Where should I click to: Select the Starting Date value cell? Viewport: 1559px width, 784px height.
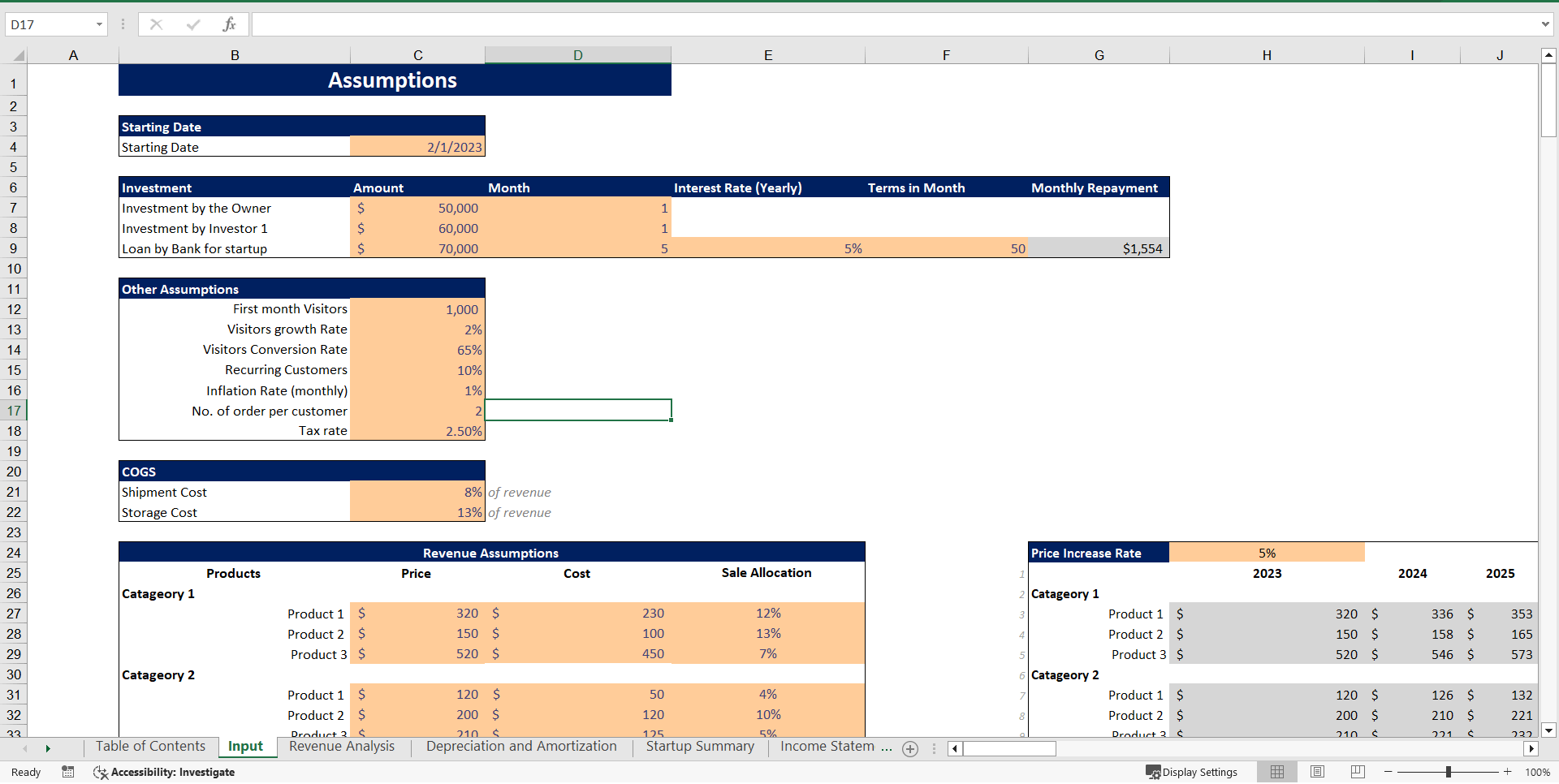tap(417, 147)
